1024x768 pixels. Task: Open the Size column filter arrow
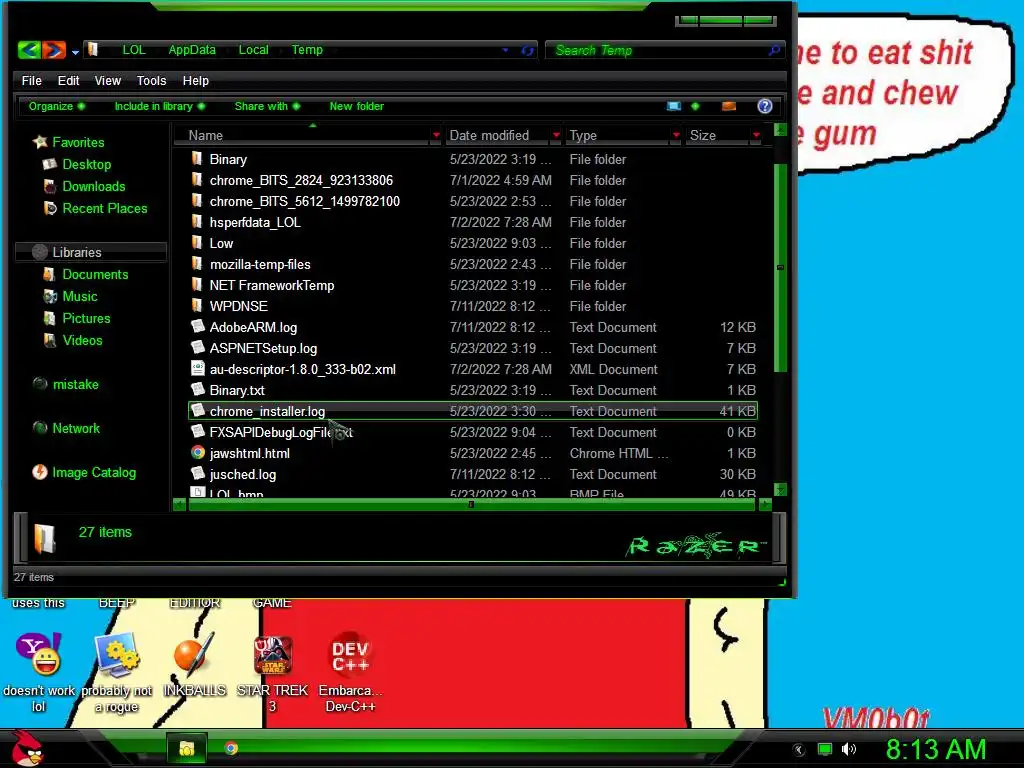756,135
